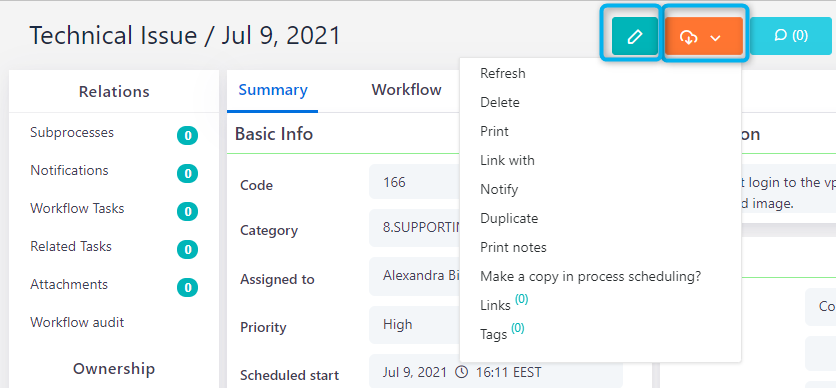Choose Delete in the actions menu

[x=500, y=102]
